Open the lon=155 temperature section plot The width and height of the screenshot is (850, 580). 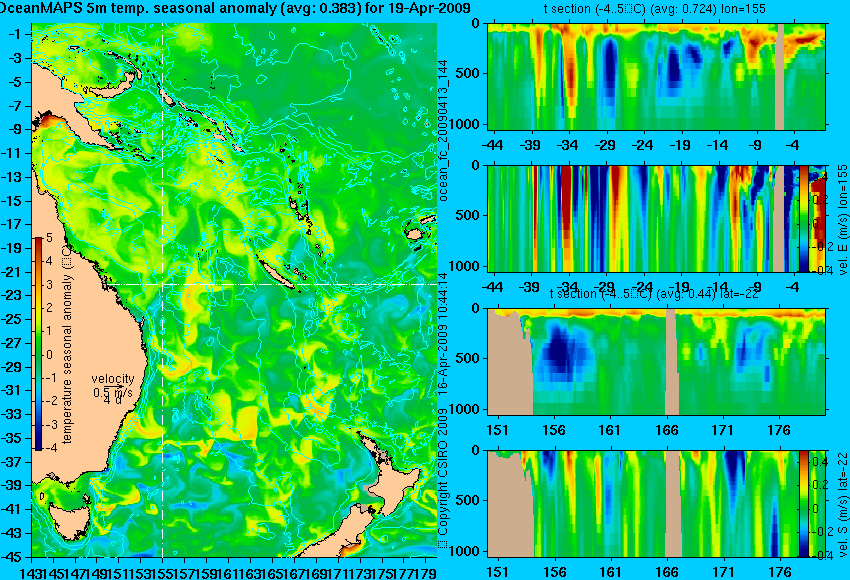pyautogui.click(x=656, y=76)
